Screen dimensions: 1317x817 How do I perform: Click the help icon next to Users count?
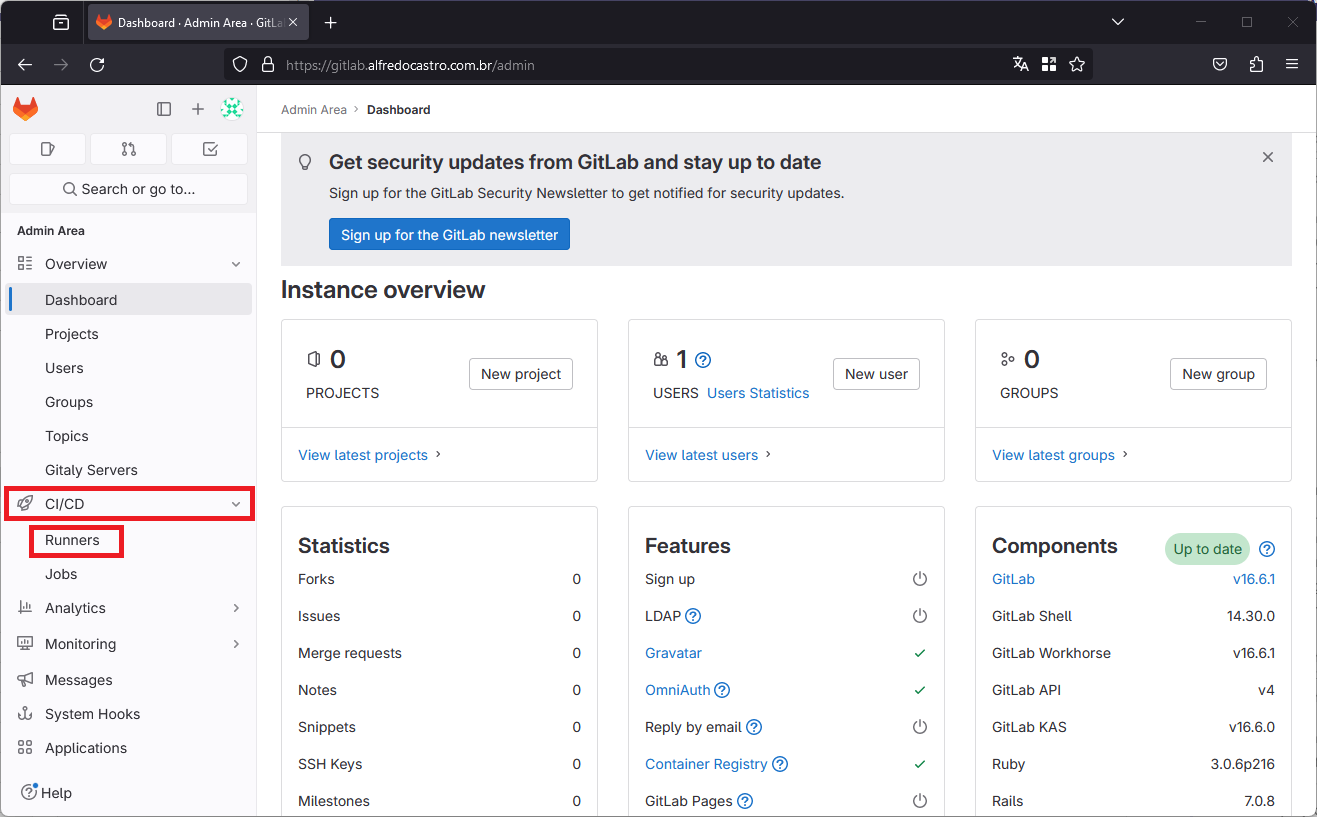[703, 360]
